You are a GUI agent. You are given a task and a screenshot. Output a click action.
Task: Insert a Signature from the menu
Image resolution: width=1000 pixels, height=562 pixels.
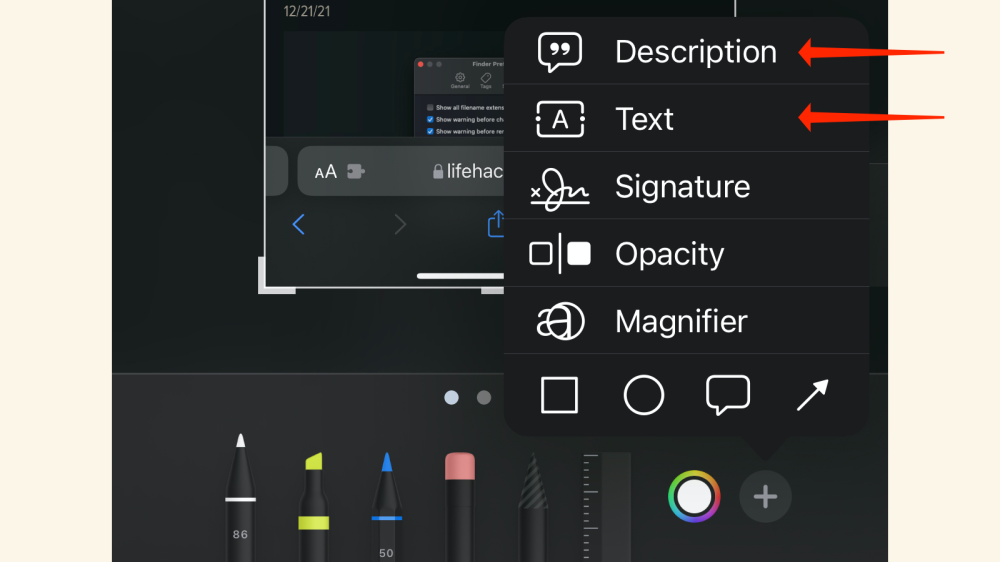coord(682,186)
